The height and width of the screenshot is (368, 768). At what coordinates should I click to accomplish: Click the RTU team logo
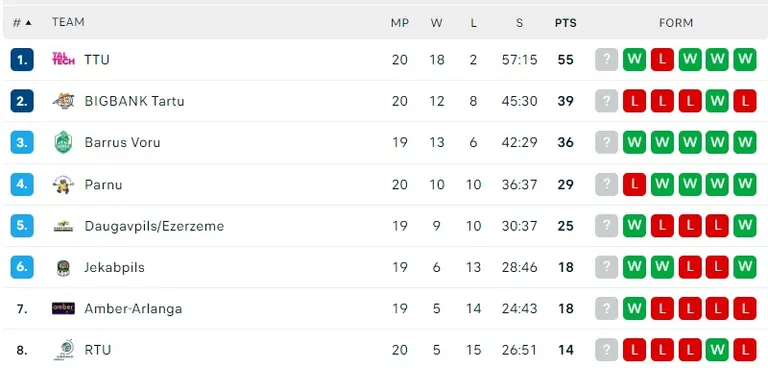(x=64, y=350)
